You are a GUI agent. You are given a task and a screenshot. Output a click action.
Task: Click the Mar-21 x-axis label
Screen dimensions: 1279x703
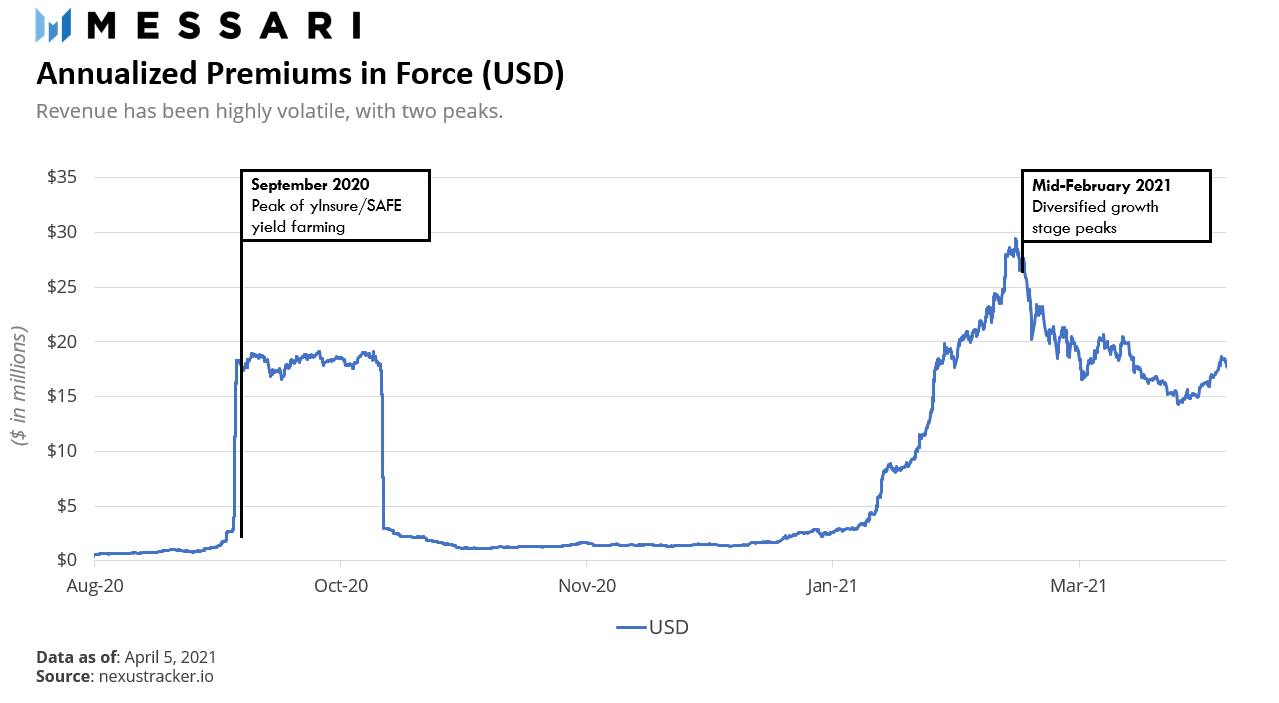click(x=1080, y=587)
